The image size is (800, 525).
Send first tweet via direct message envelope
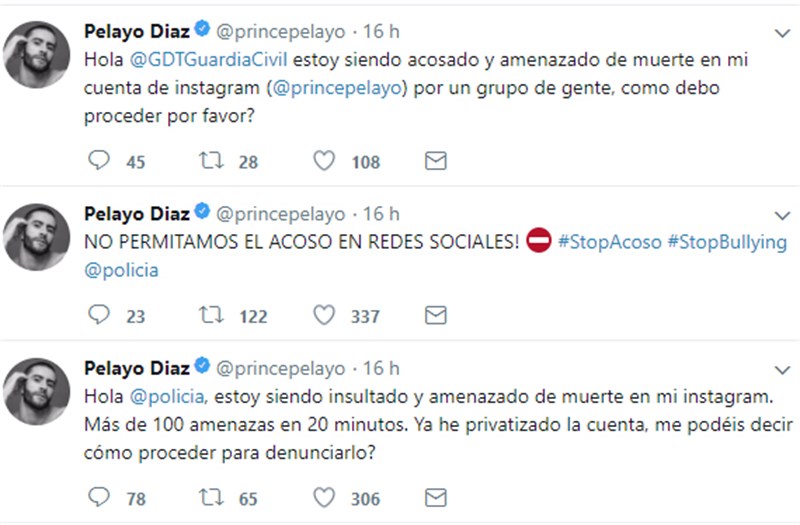pyautogui.click(x=435, y=161)
